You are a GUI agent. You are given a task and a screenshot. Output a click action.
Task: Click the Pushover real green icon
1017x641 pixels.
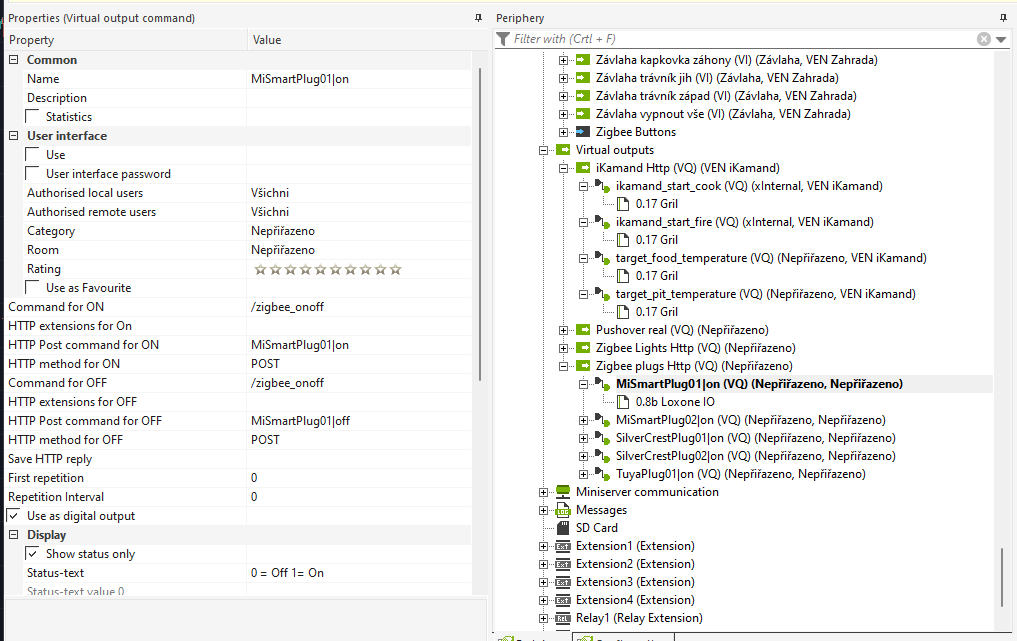[x=583, y=330]
